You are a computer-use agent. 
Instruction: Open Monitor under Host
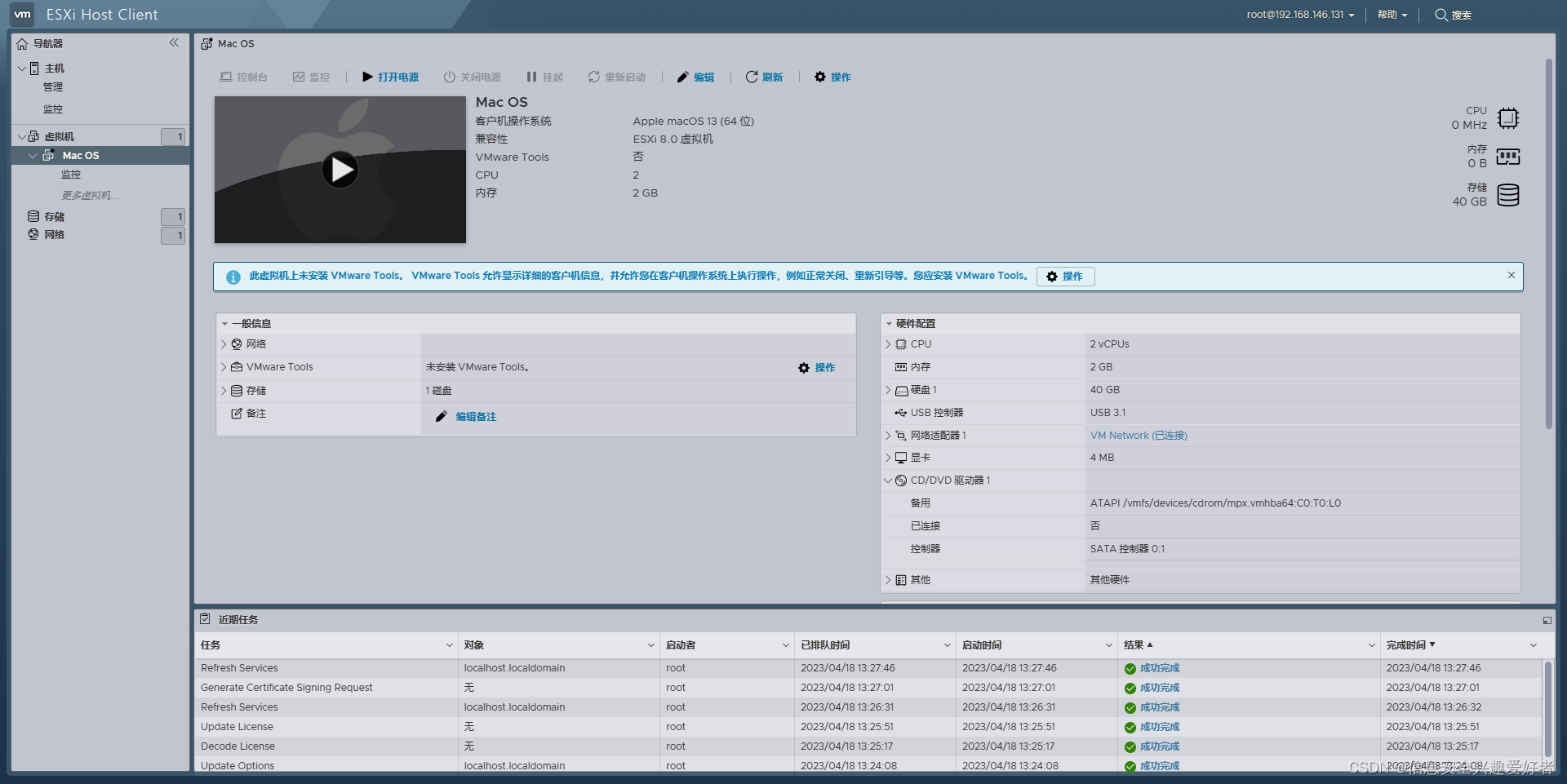point(53,109)
